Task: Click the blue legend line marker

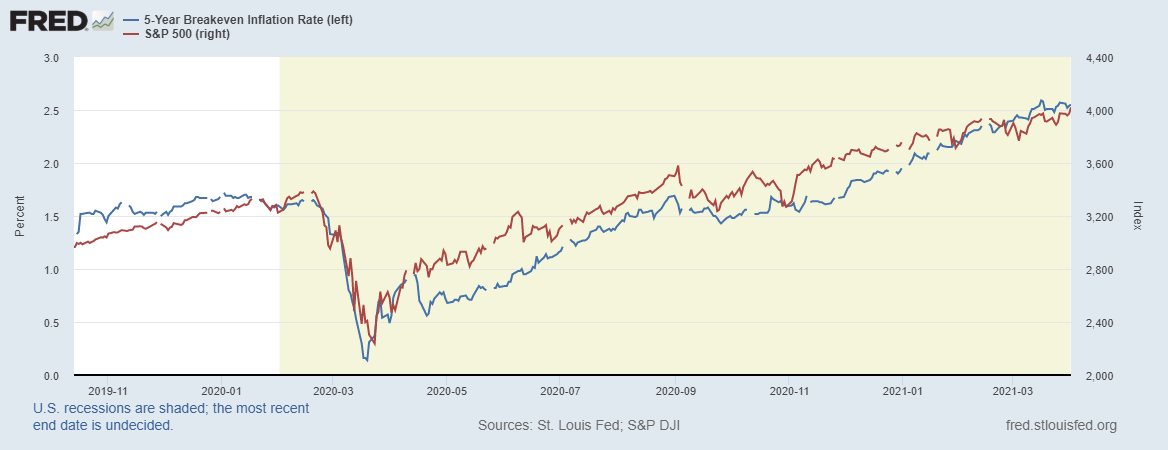Action: tap(130, 20)
